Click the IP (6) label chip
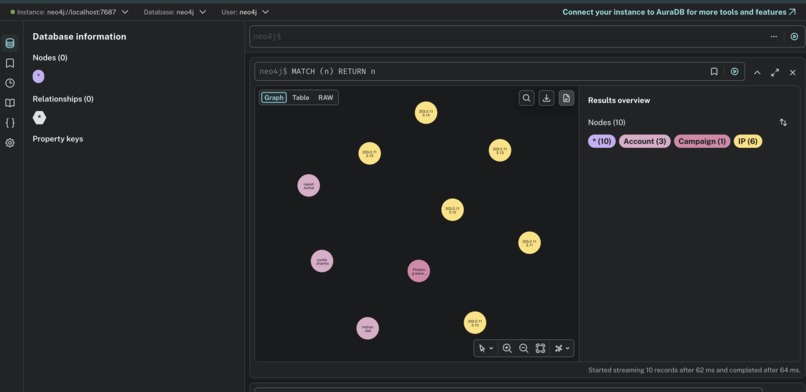This screenshot has height=392, width=806. pos(748,141)
